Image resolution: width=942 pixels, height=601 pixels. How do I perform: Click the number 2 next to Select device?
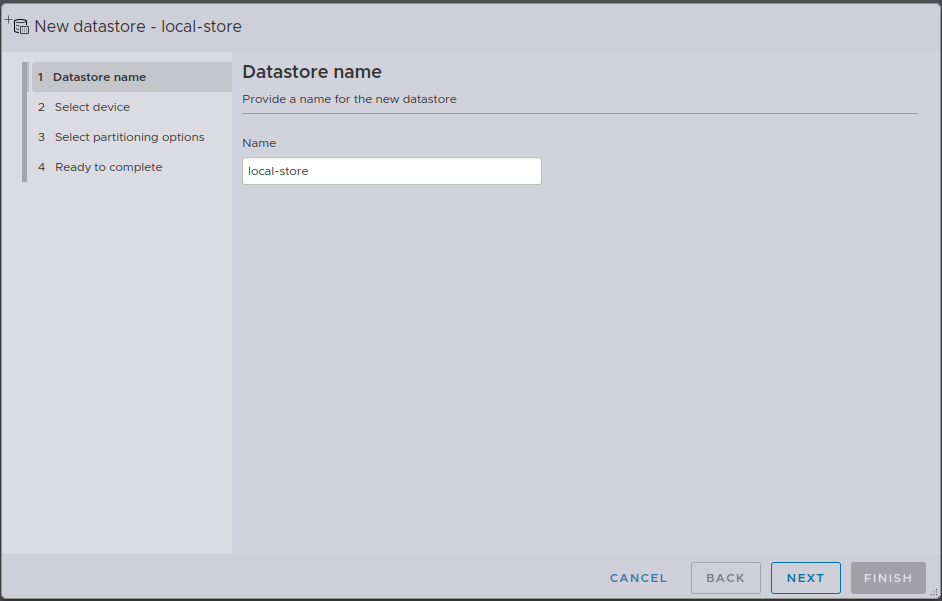41,106
